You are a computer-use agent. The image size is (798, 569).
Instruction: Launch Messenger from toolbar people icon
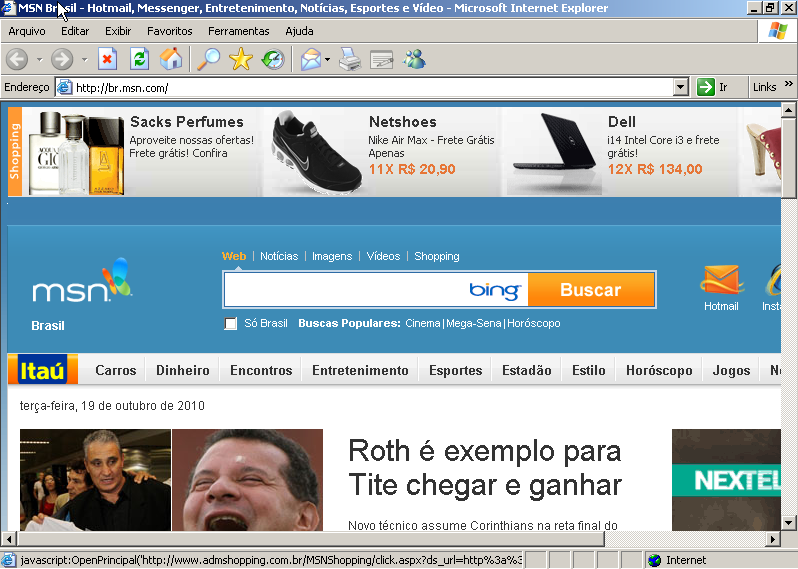(x=414, y=60)
